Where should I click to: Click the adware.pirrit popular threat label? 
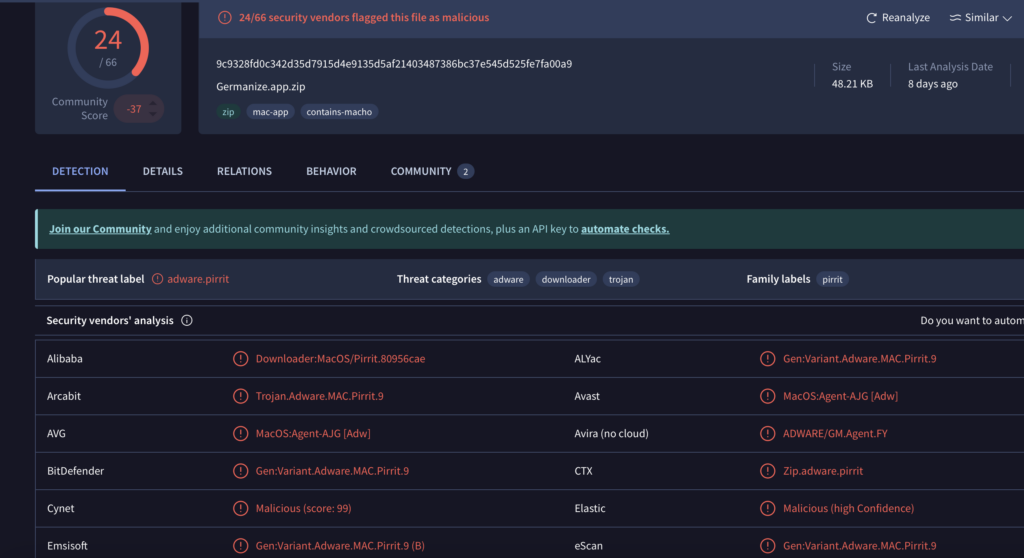coord(198,279)
